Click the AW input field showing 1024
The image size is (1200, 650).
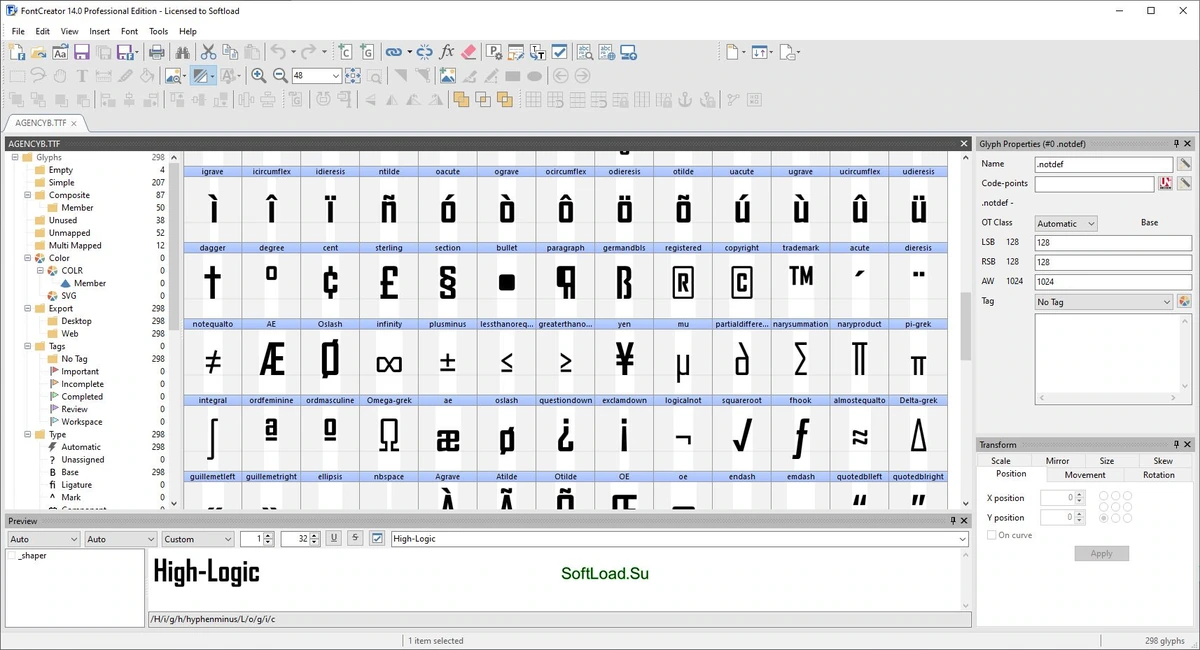coord(1113,281)
